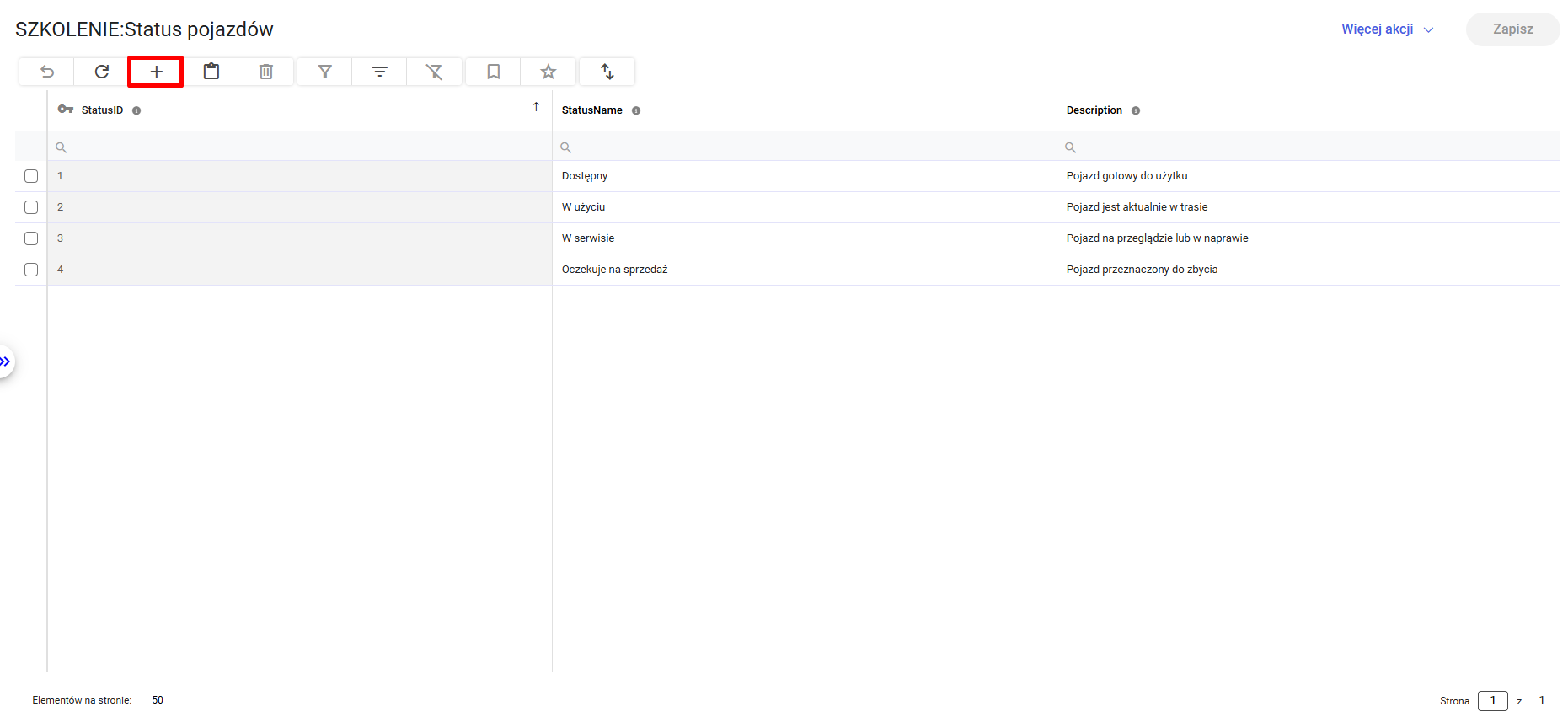Refresh the status table data
The image size is (1568, 717).
[102, 72]
